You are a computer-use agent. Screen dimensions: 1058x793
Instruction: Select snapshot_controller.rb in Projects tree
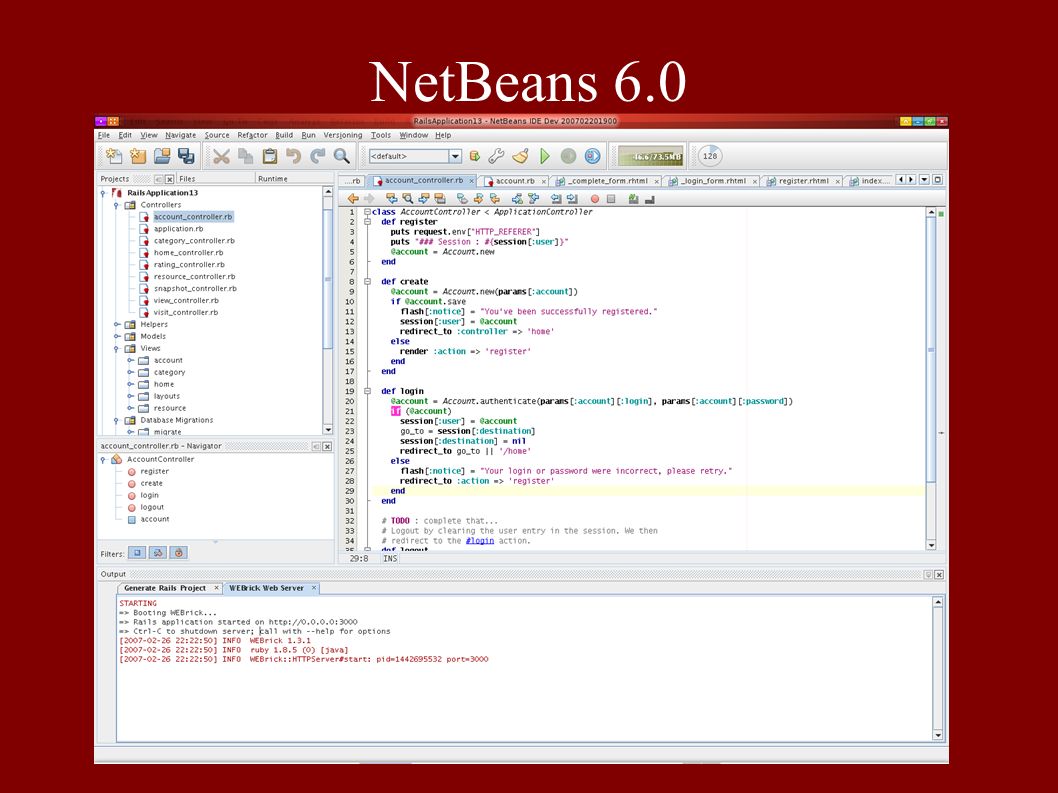[195, 288]
